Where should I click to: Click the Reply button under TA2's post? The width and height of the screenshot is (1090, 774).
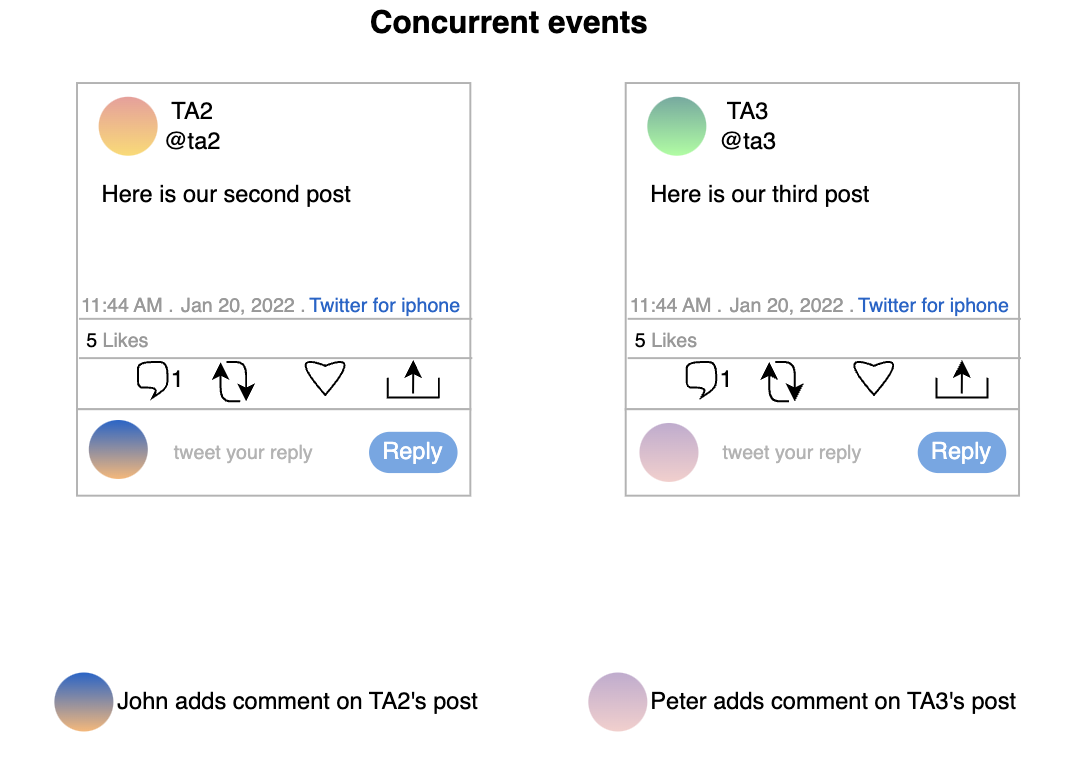(x=413, y=452)
